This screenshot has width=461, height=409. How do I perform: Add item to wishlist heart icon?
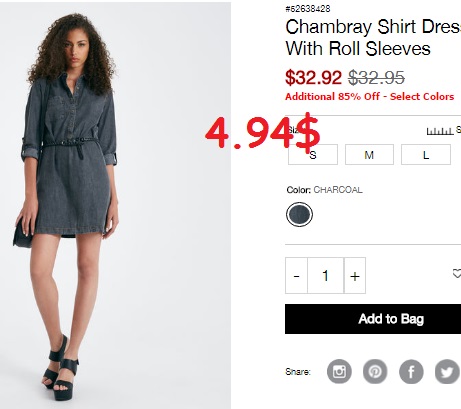(457, 274)
